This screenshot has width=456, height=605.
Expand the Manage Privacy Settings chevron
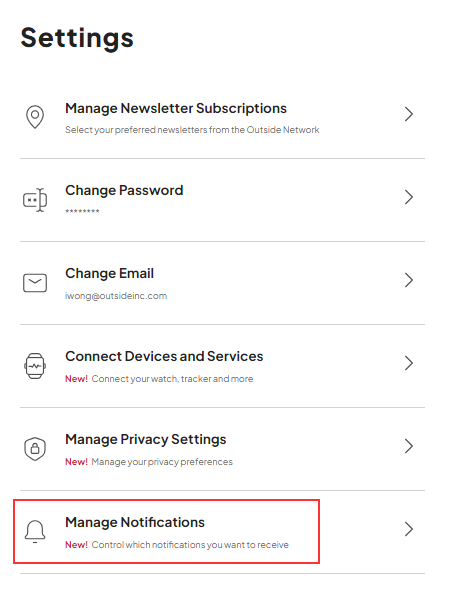coord(409,446)
